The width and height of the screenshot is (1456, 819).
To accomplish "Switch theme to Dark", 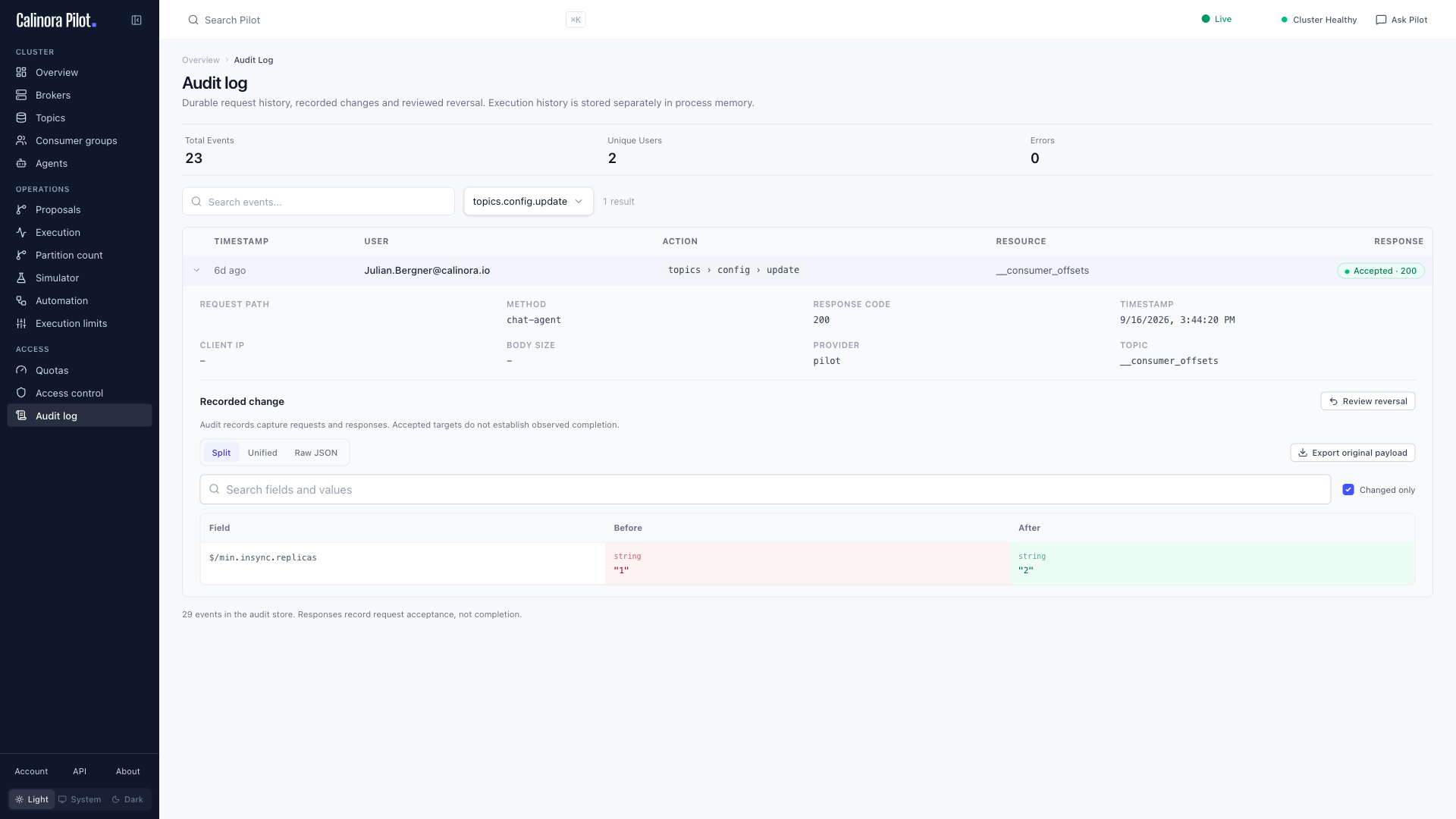I will (127, 799).
